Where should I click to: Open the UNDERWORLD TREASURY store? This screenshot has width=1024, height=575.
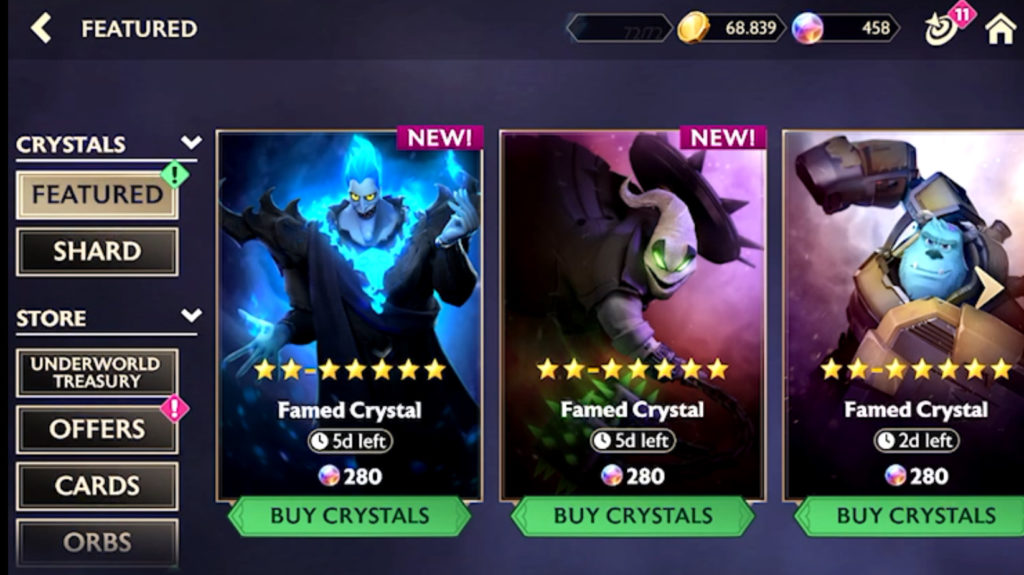coord(97,372)
